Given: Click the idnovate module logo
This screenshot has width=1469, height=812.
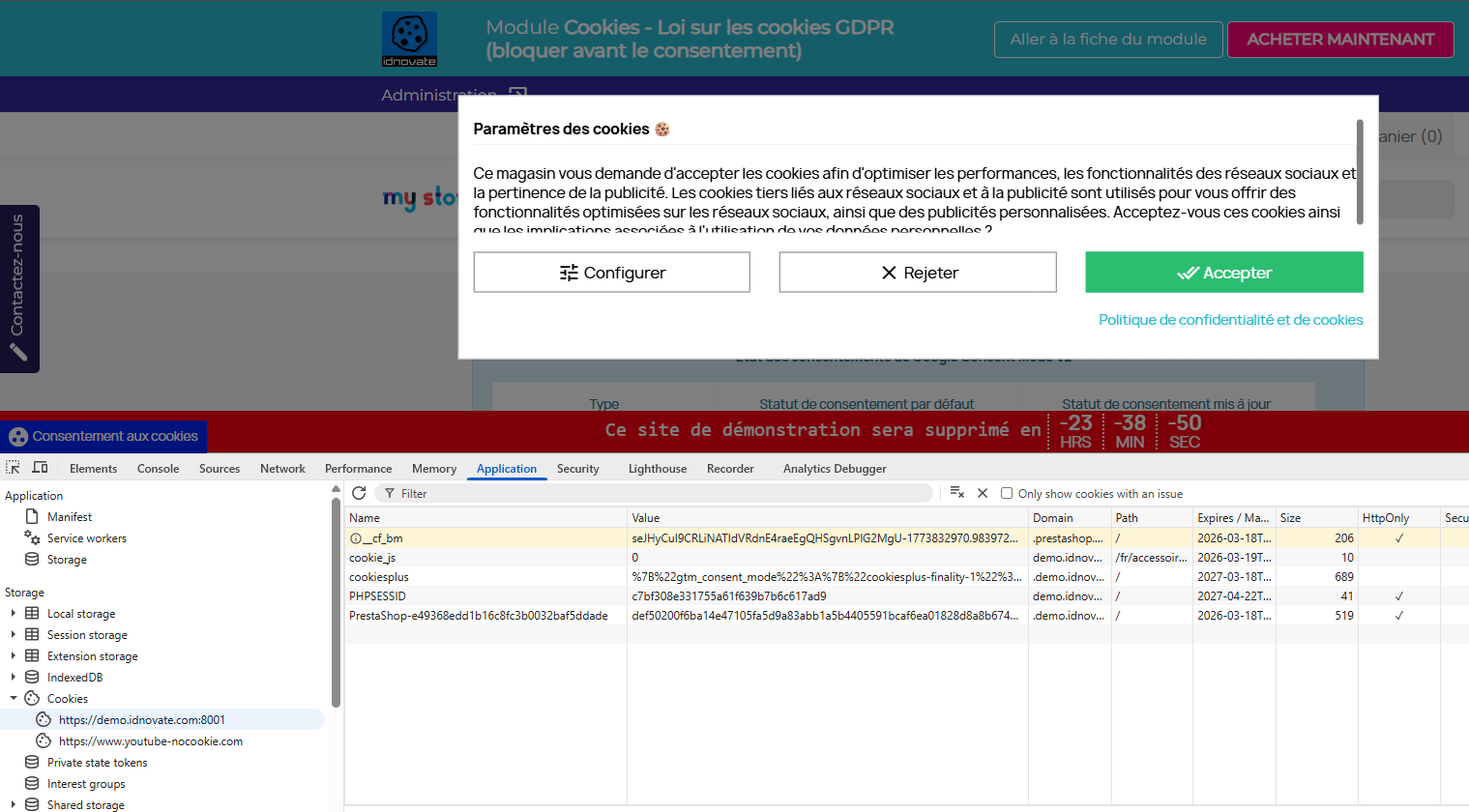Looking at the screenshot, I should click(409, 39).
